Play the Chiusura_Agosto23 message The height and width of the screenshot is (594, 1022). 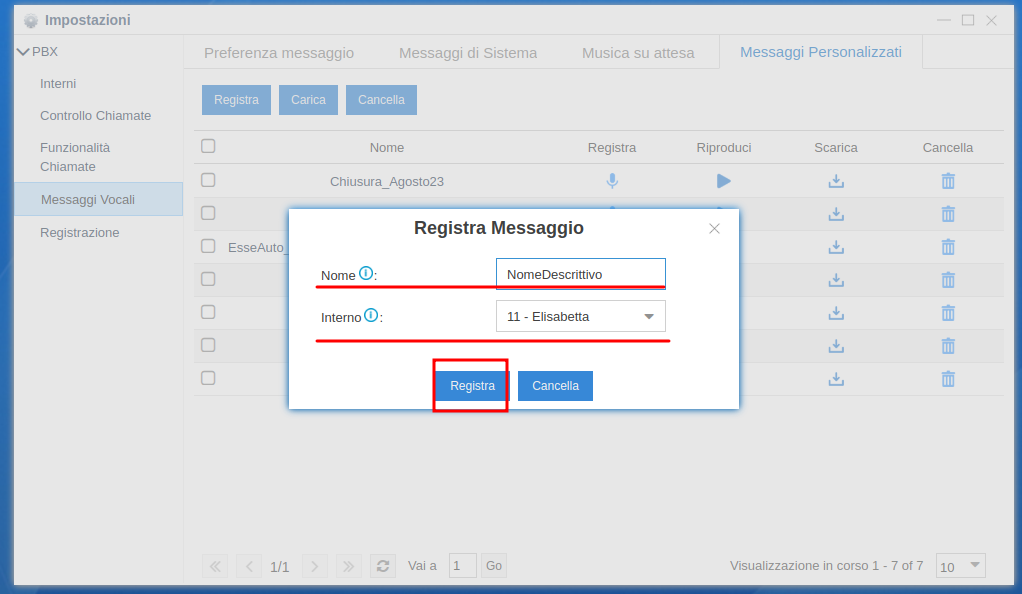pyautogui.click(x=723, y=181)
